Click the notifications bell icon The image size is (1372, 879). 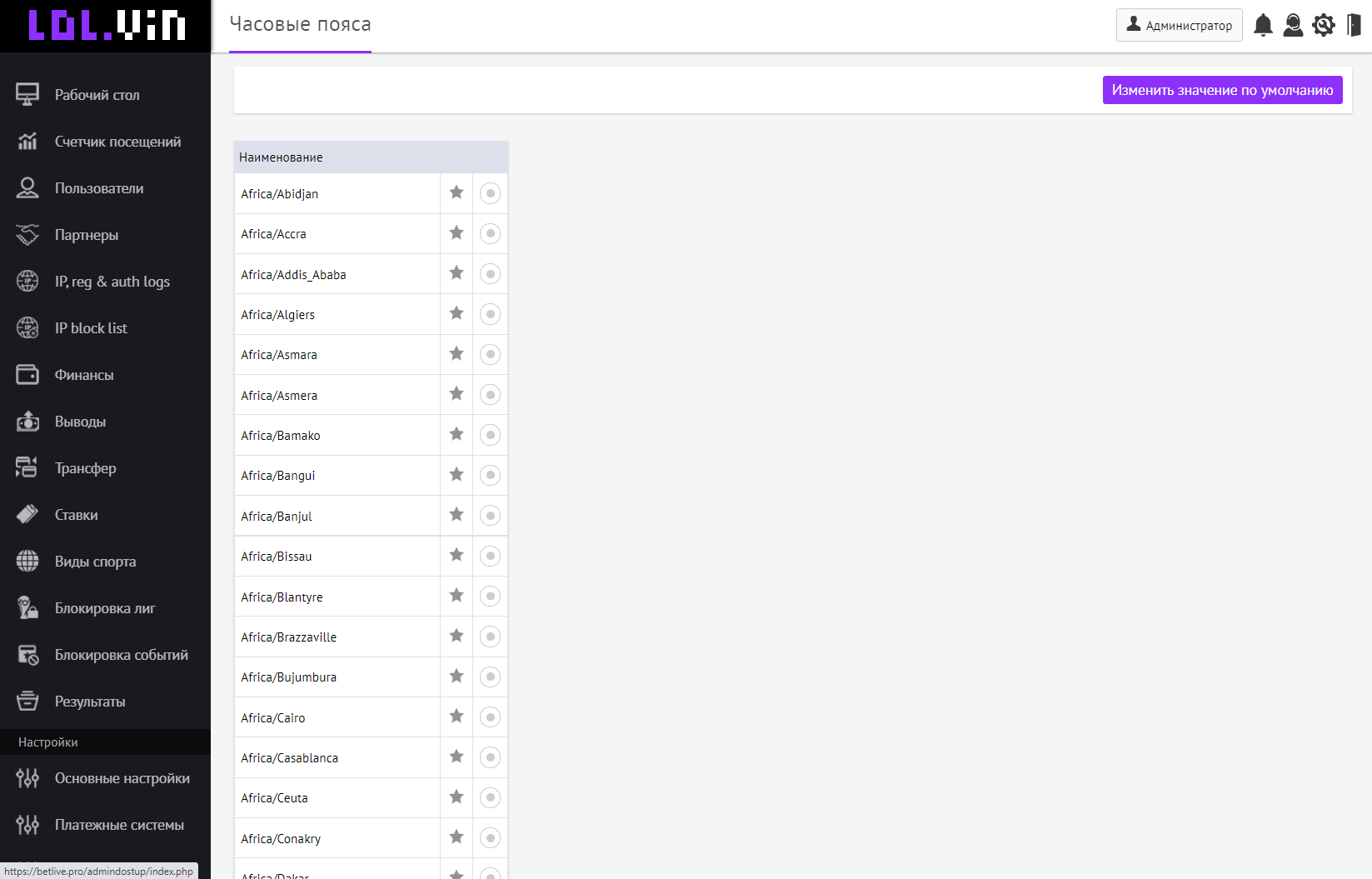1263,25
